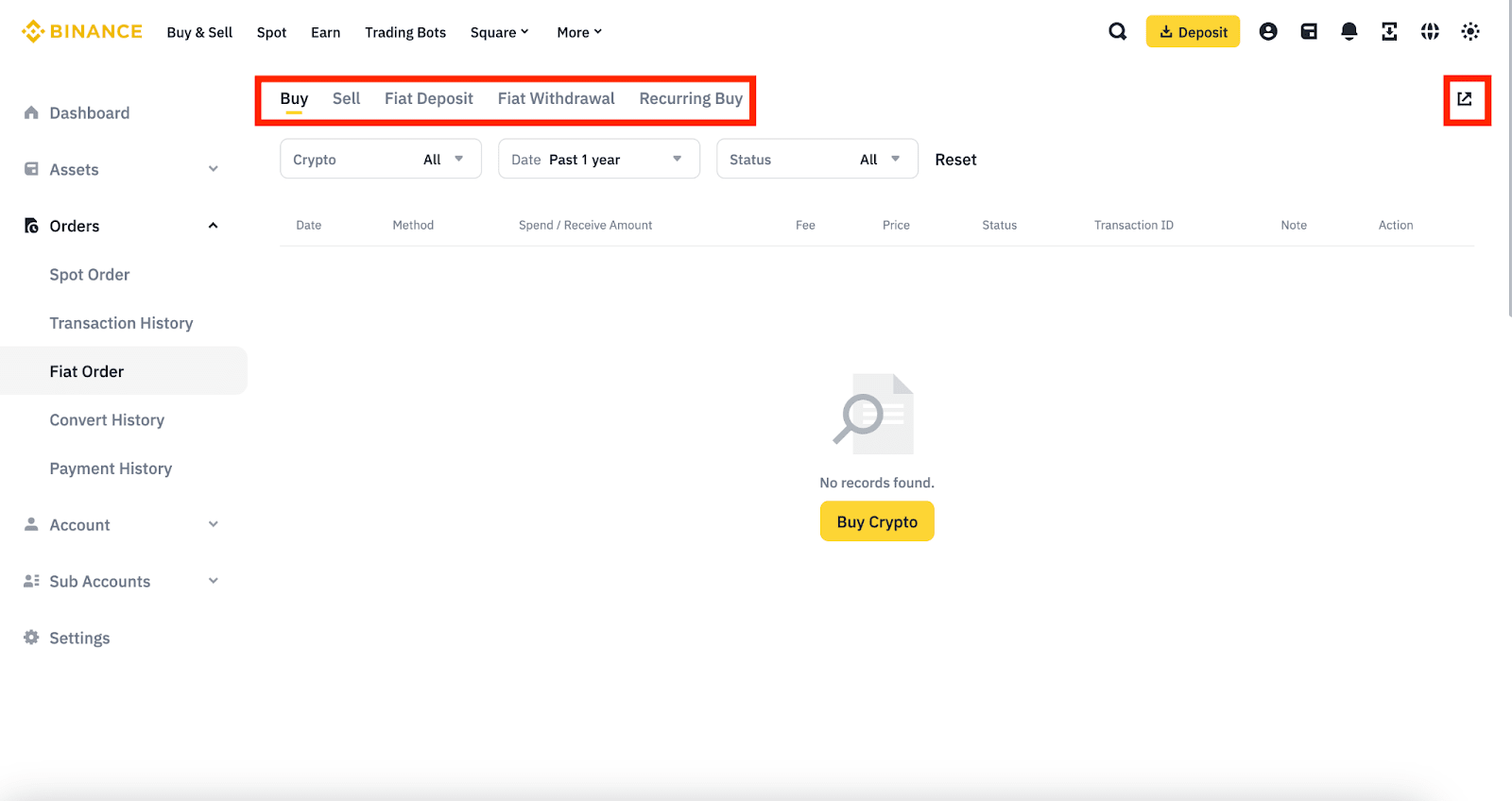Open Transaction History in sidebar

coord(121,323)
